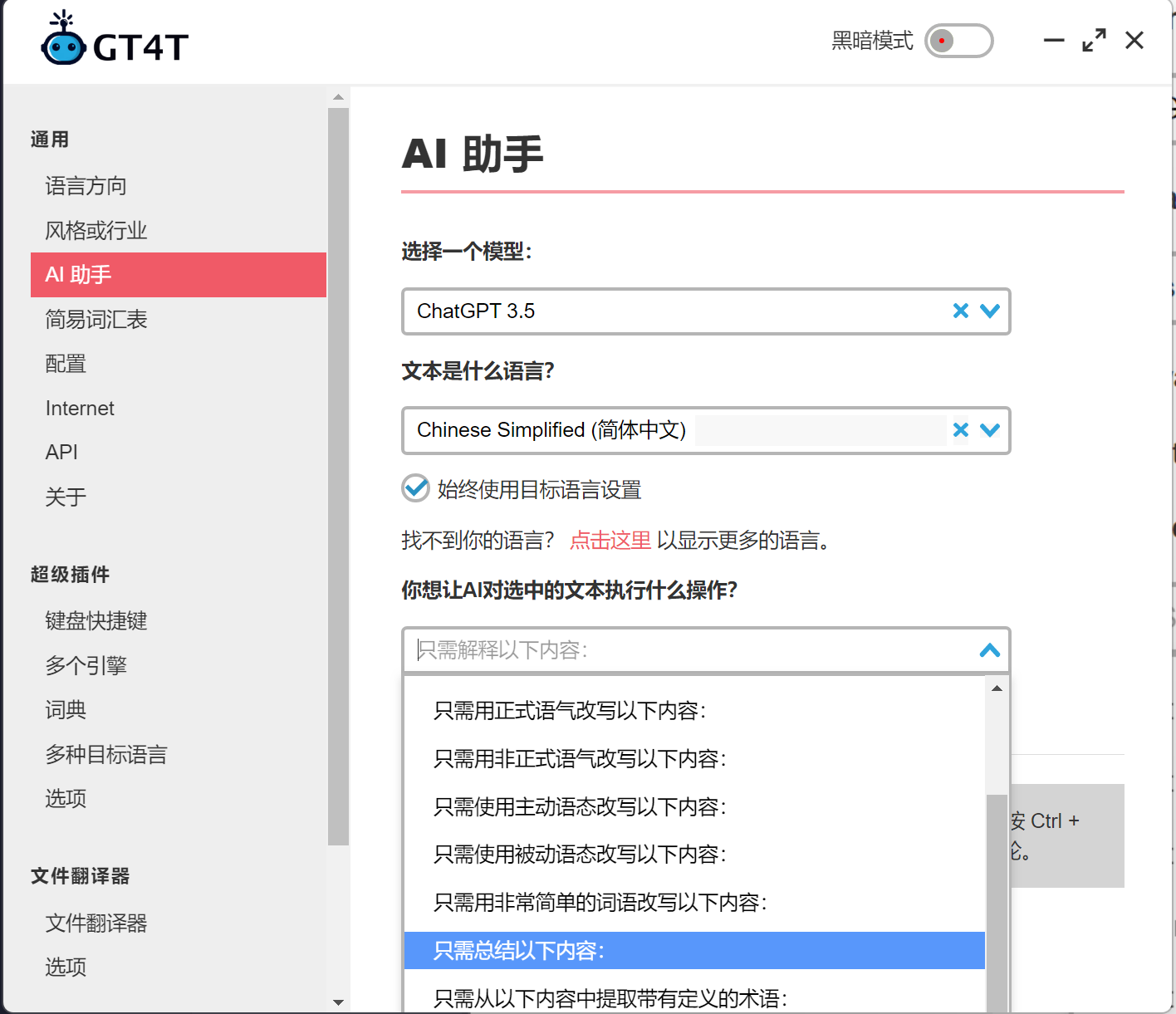Go to API settings
Image resolution: width=1176 pixels, height=1014 pixels.
tap(61, 452)
